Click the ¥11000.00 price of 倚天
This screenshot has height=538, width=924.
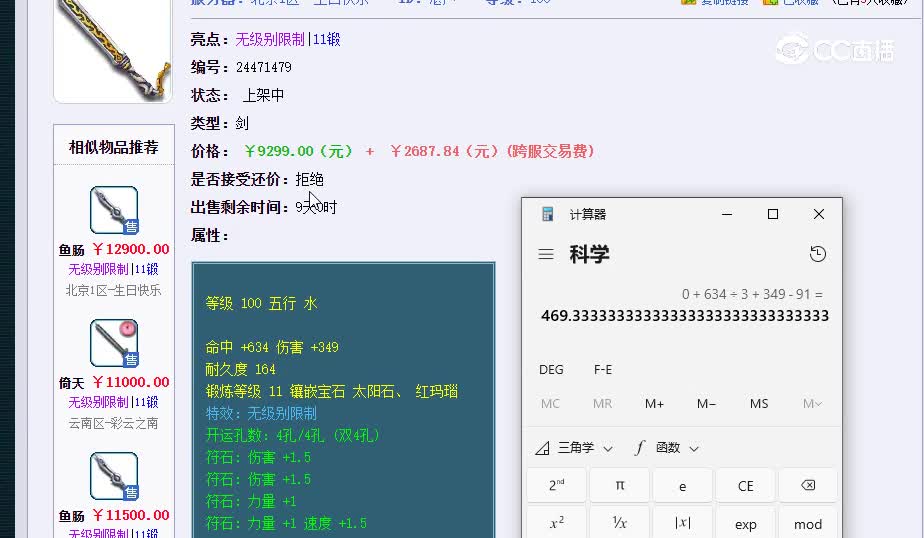pyautogui.click(x=131, y=382)
